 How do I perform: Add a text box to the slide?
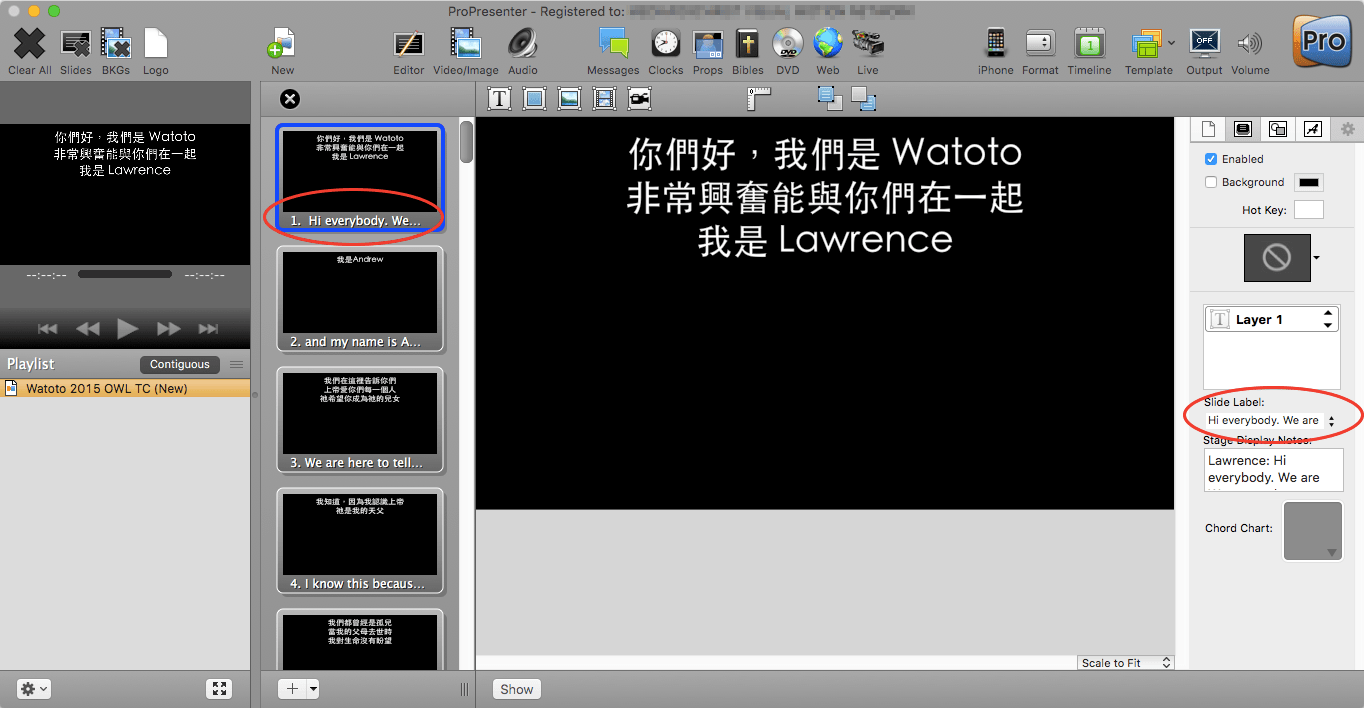pos(499,98)
